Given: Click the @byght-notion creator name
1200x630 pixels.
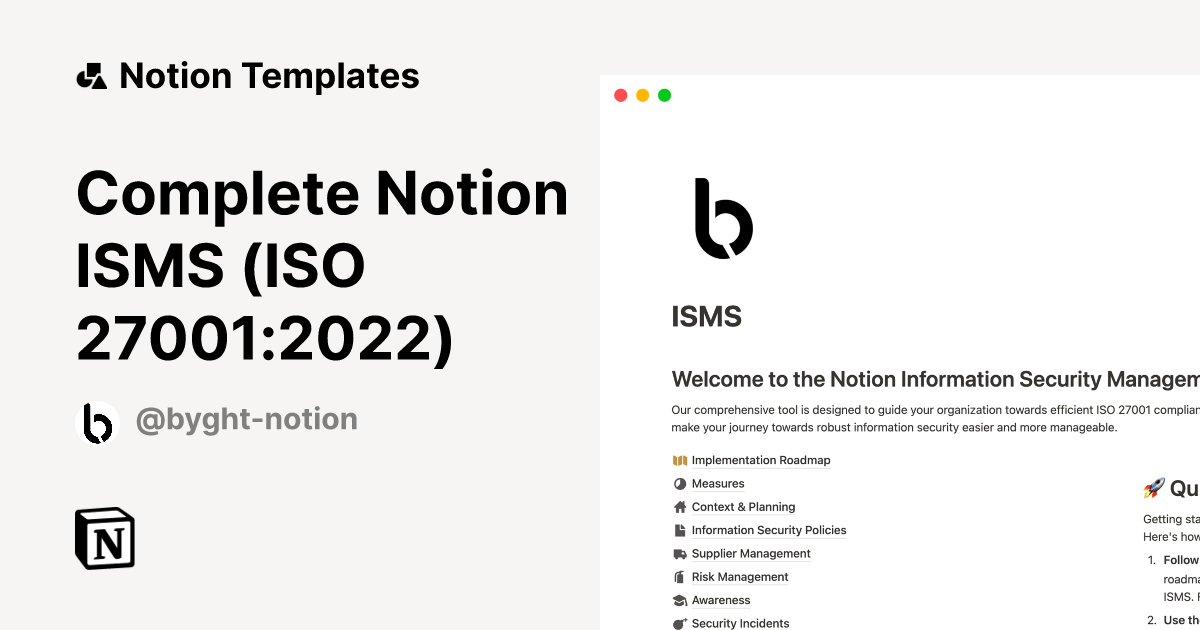Looking at the screenshot, I should tap(246, 419).
